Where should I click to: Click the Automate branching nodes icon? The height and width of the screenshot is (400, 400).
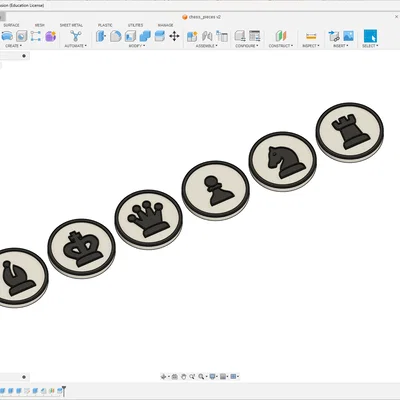coord(76,36)
